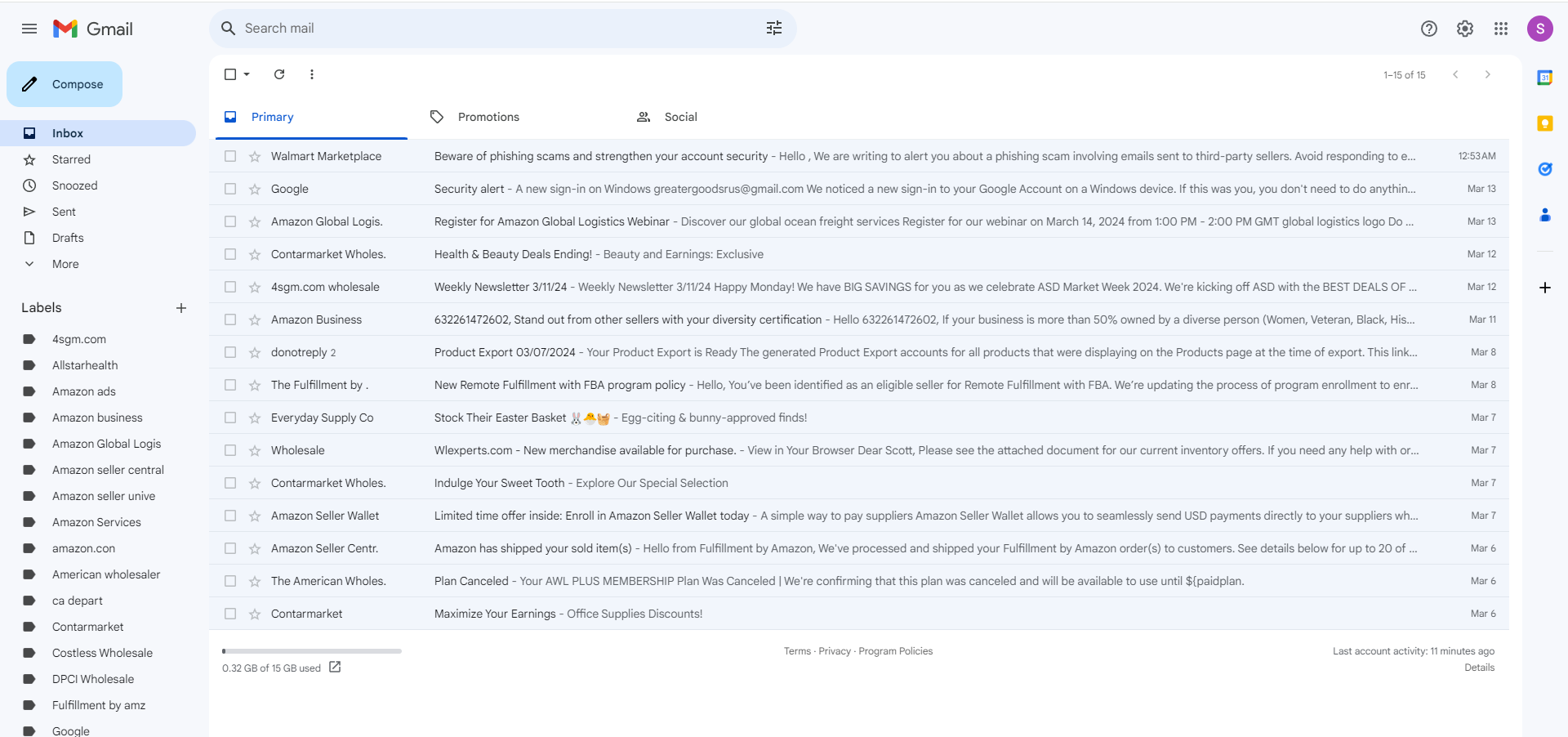Select the Wholesale Wlexperts email checkbox
Screen dimensions: 1568x737
[230, 450]
